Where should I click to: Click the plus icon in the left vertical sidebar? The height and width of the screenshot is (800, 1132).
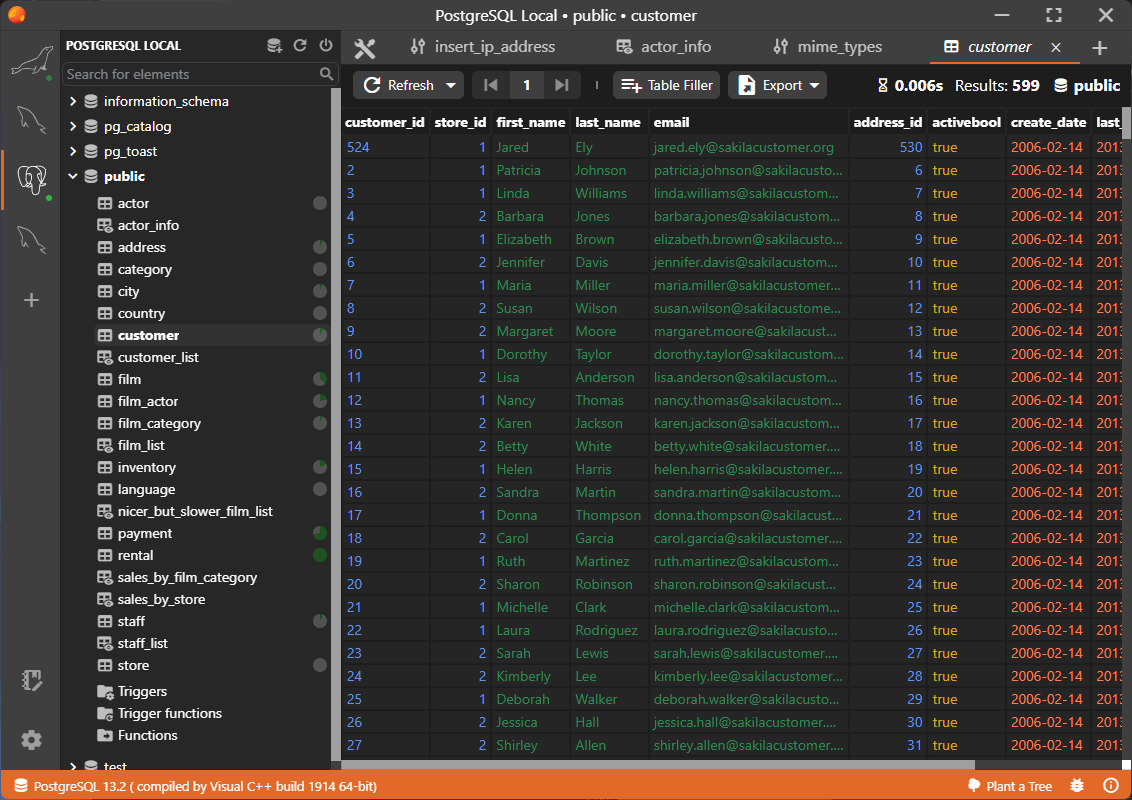(31, 299)
